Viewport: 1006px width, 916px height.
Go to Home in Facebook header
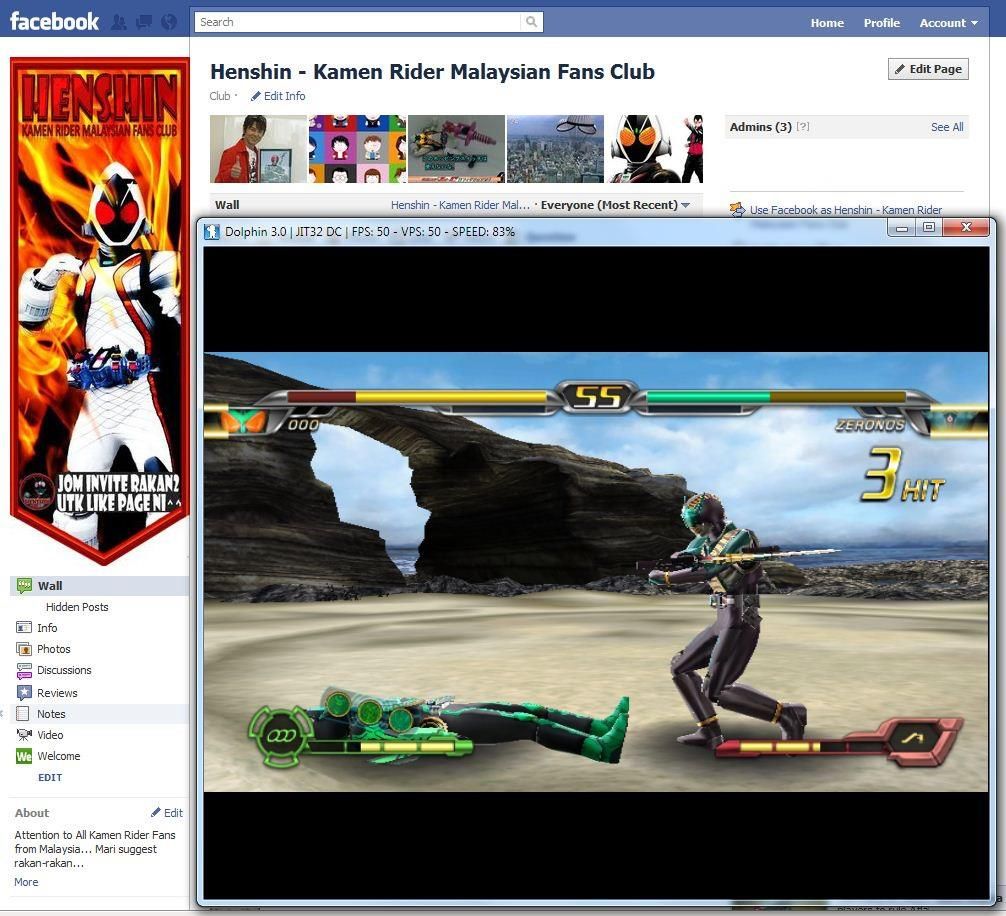point(827,23)
